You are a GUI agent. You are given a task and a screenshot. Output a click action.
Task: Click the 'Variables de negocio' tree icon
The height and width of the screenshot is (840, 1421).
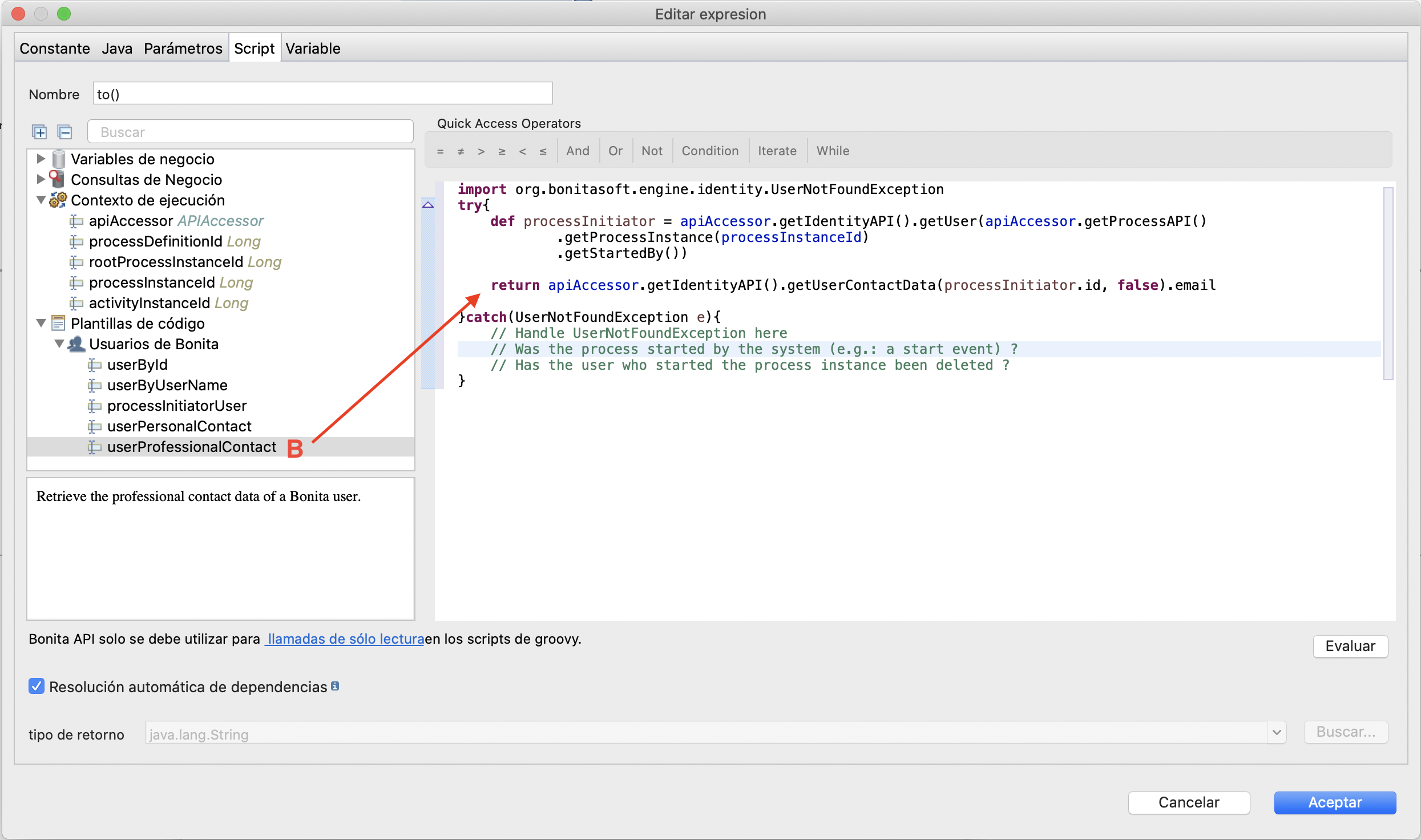56,159
